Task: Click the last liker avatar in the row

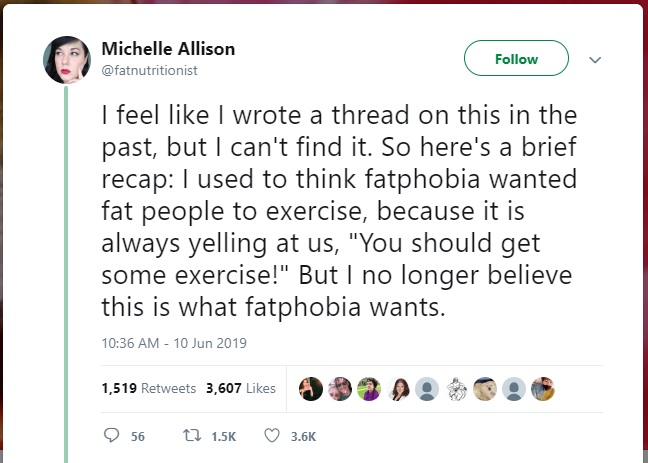Action: click(542, 389)
